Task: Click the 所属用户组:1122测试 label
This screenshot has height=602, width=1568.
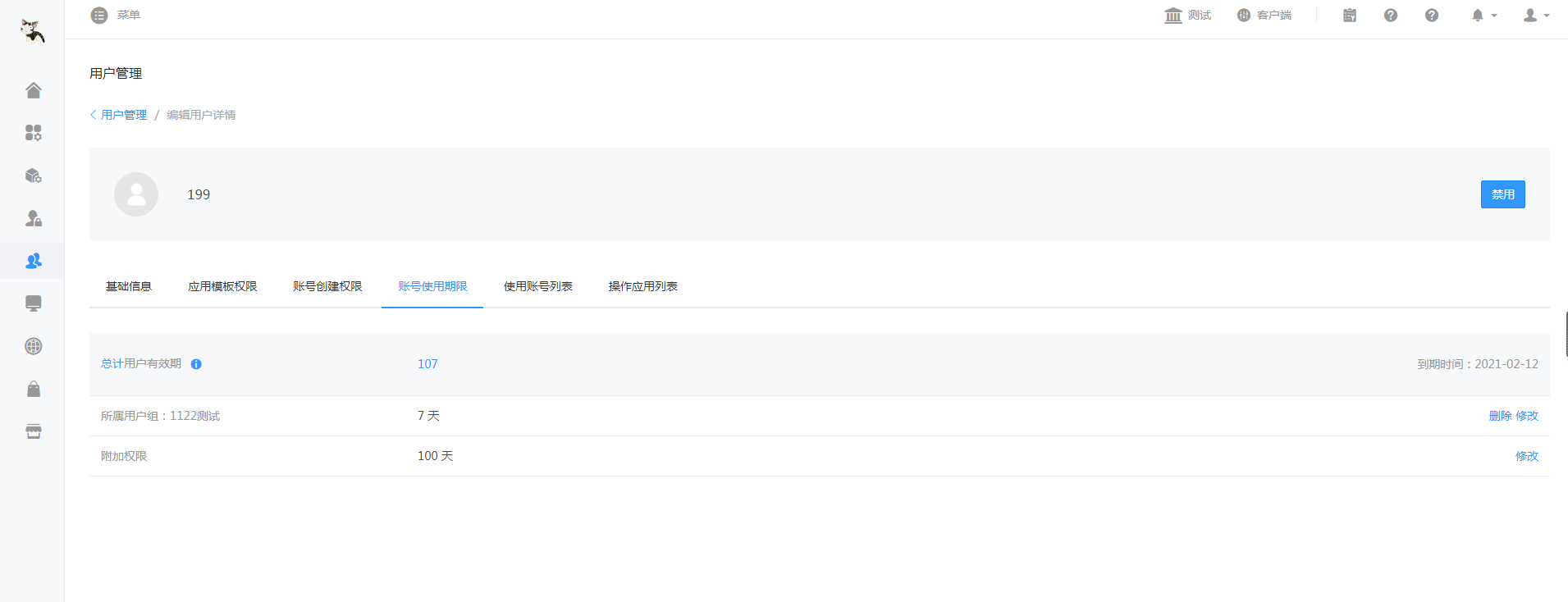Action: [160, 416]
